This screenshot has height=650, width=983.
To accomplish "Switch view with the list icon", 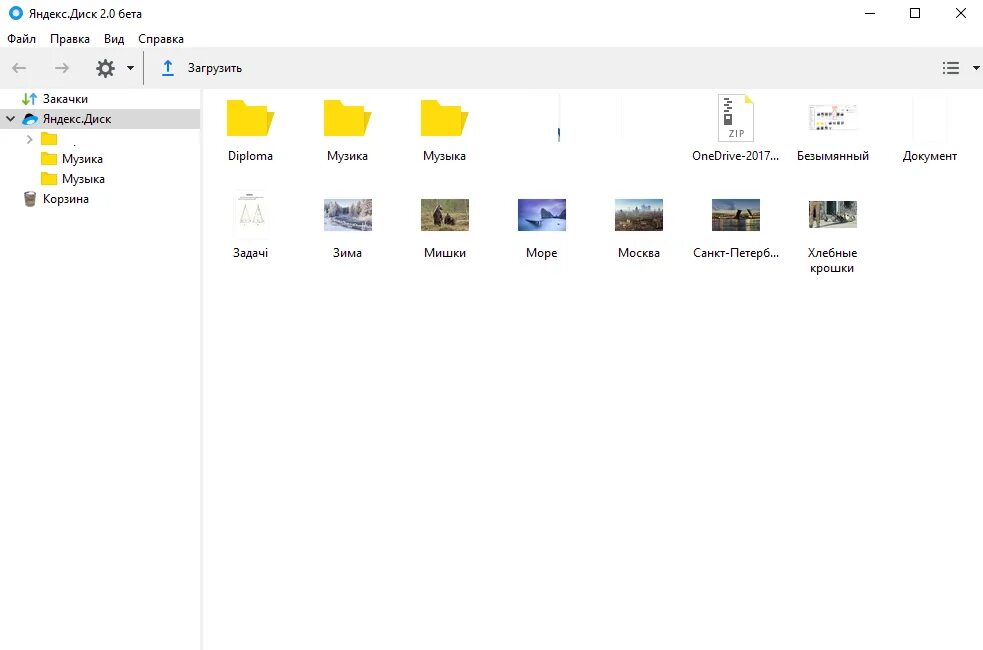I will pyautogui.click(x=950, y=68).
